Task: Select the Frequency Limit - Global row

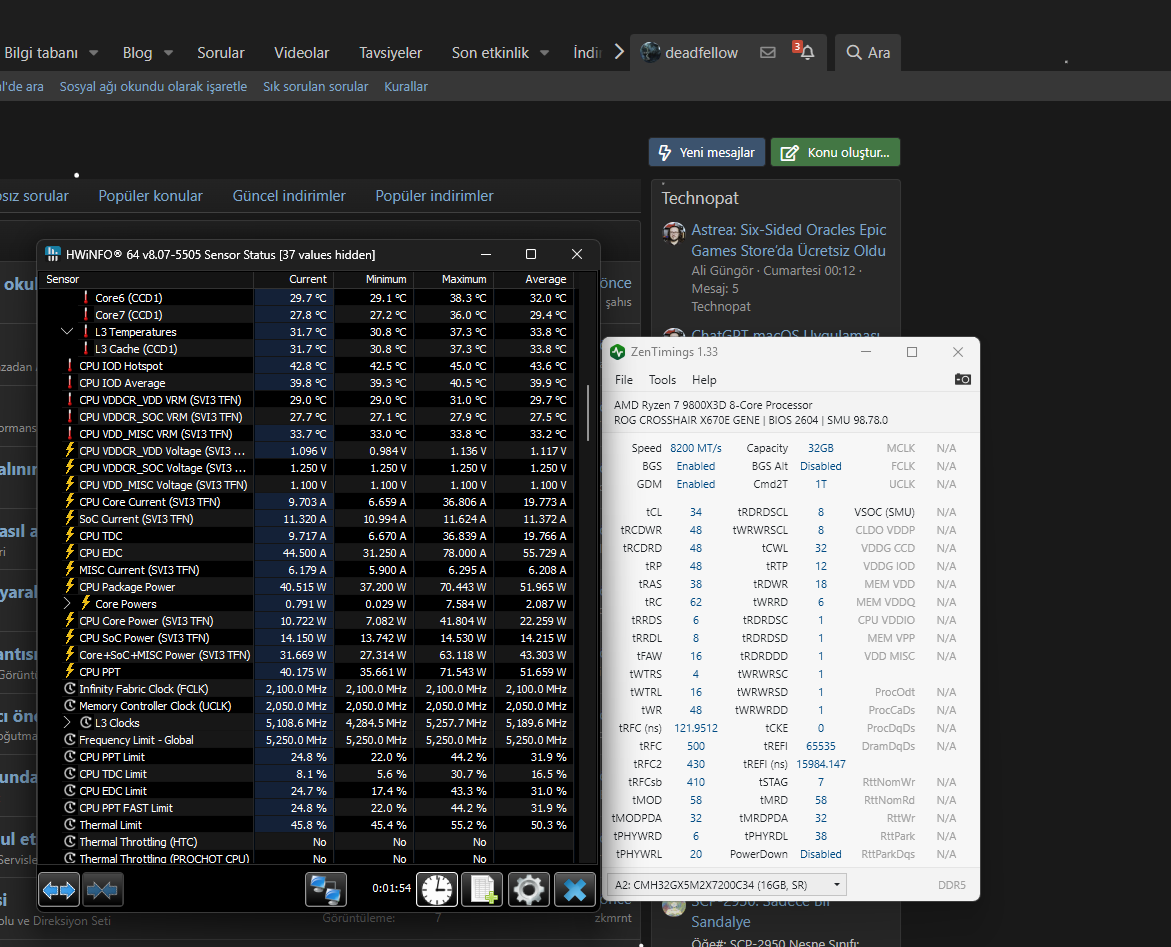Action: (x=306, y=739)
